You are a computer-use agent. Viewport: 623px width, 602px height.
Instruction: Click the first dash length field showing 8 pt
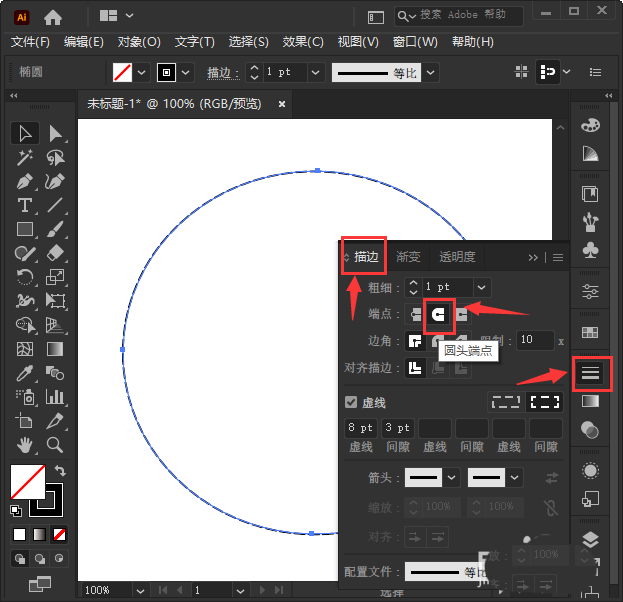pyautogui.click(x=360, y=428)
